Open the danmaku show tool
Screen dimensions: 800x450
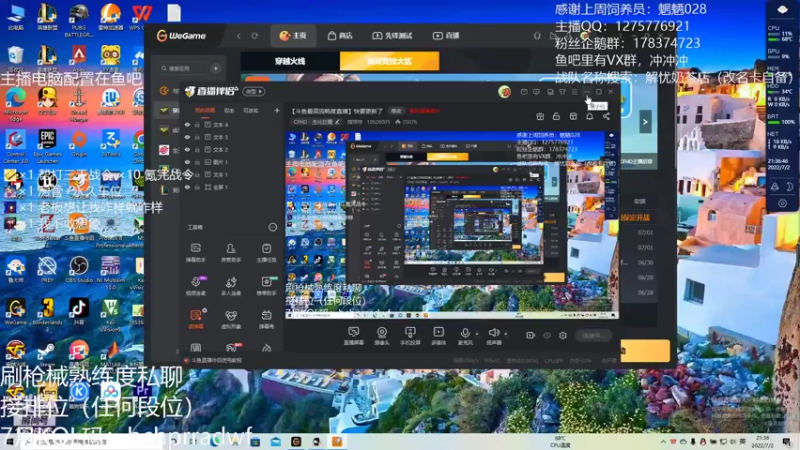point(266,318)
